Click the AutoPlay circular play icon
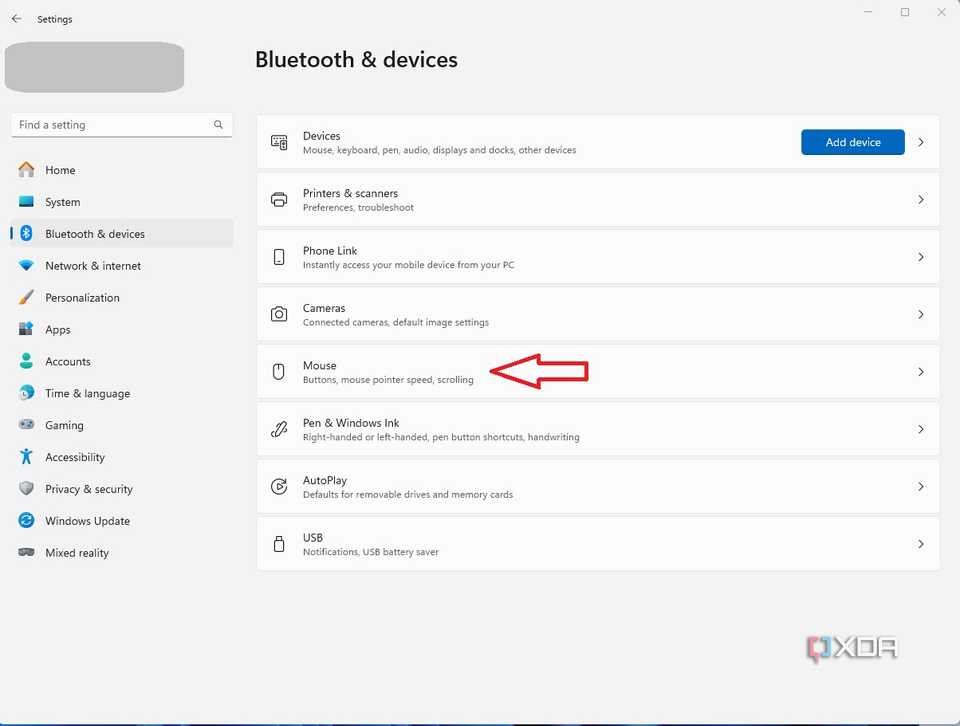 point(279,487)
